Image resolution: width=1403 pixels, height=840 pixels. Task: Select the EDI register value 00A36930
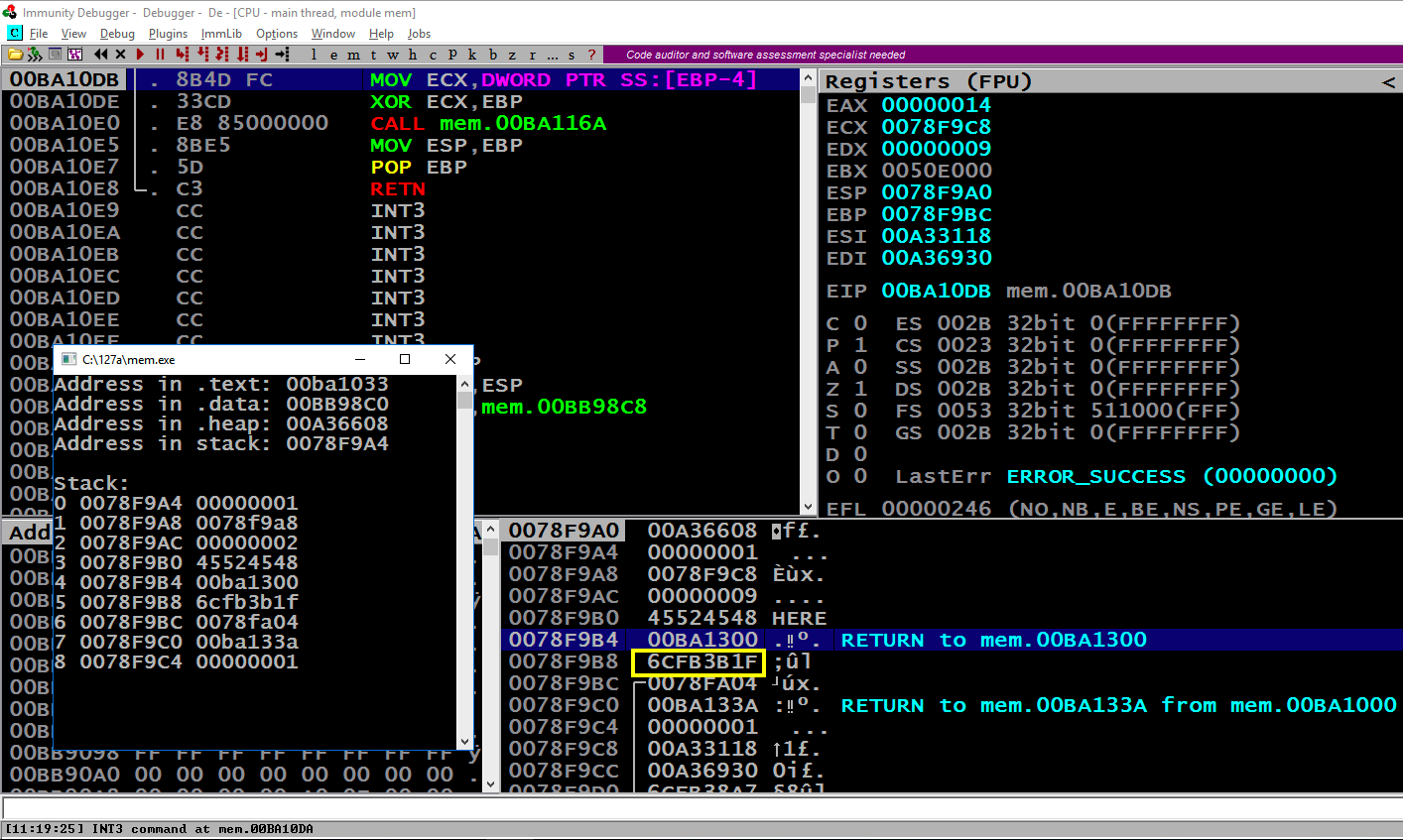point(936,258)
